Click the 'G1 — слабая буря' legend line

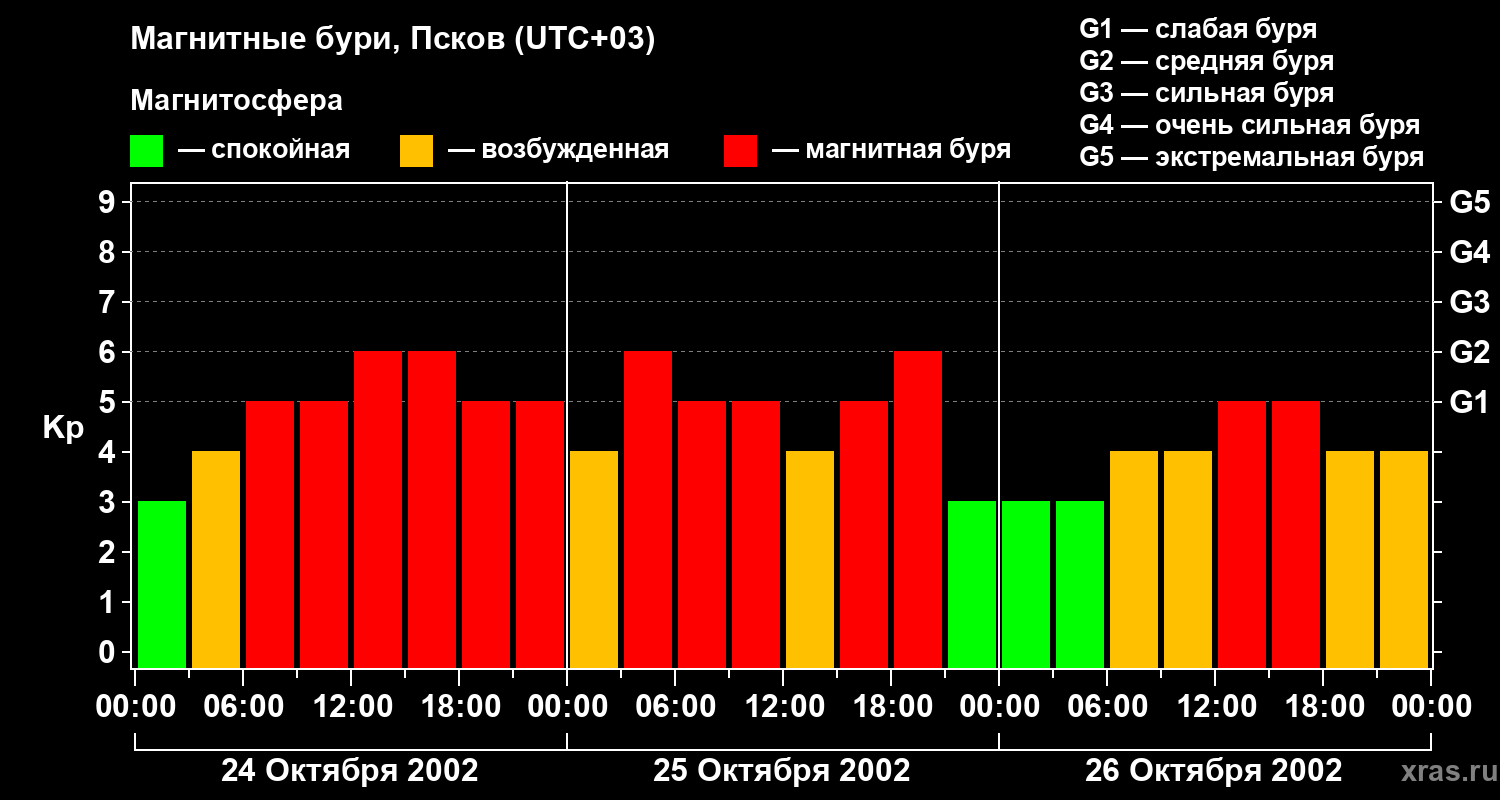(1198, 29)
